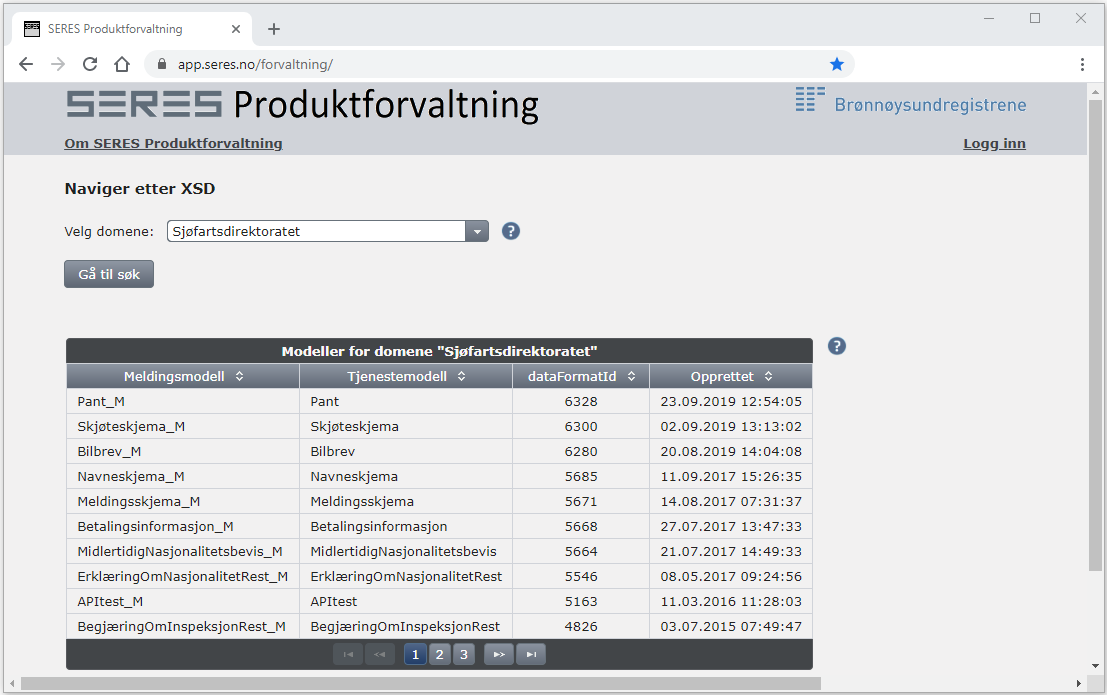Viewport: 1107px width, 695px height.
Task: Click the Brønnøysundregistrene logo
Action: 911,100
